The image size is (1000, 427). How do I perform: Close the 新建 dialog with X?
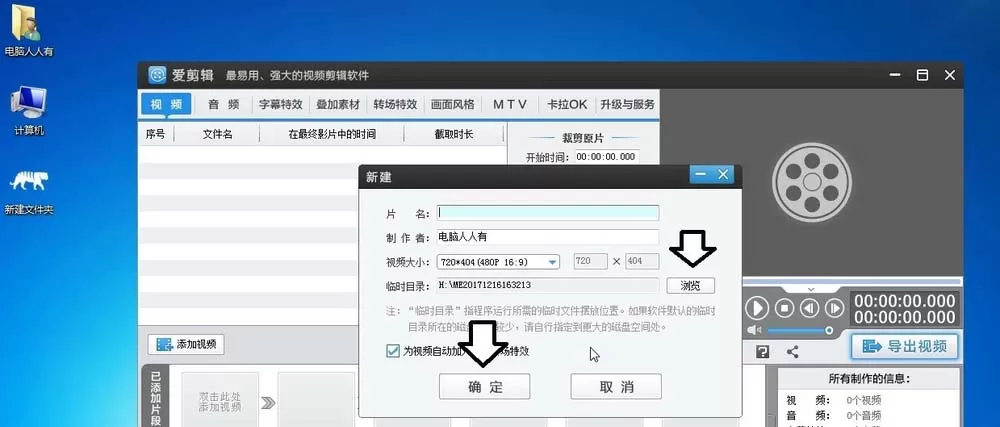723,174
